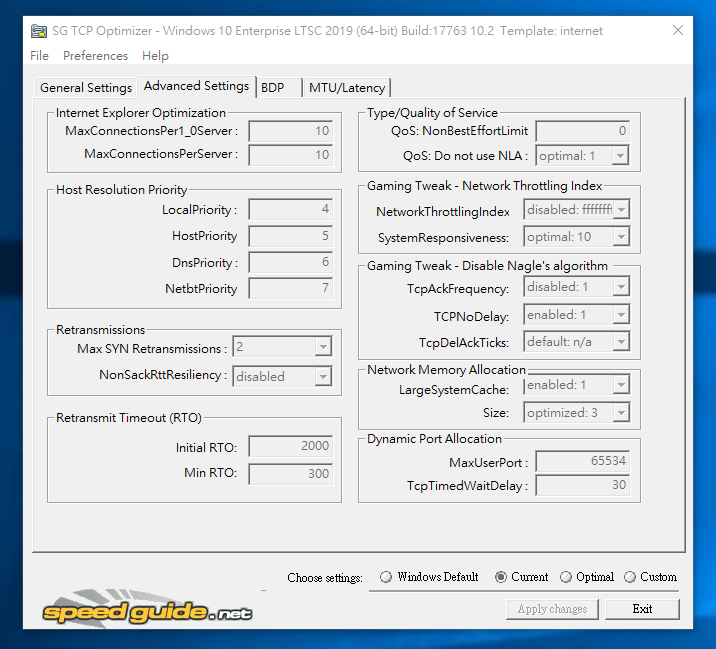This screenshot has height=649, width=716.
Task: Click the 'Retransmissions' group label
Action: (x=100, y=330)
